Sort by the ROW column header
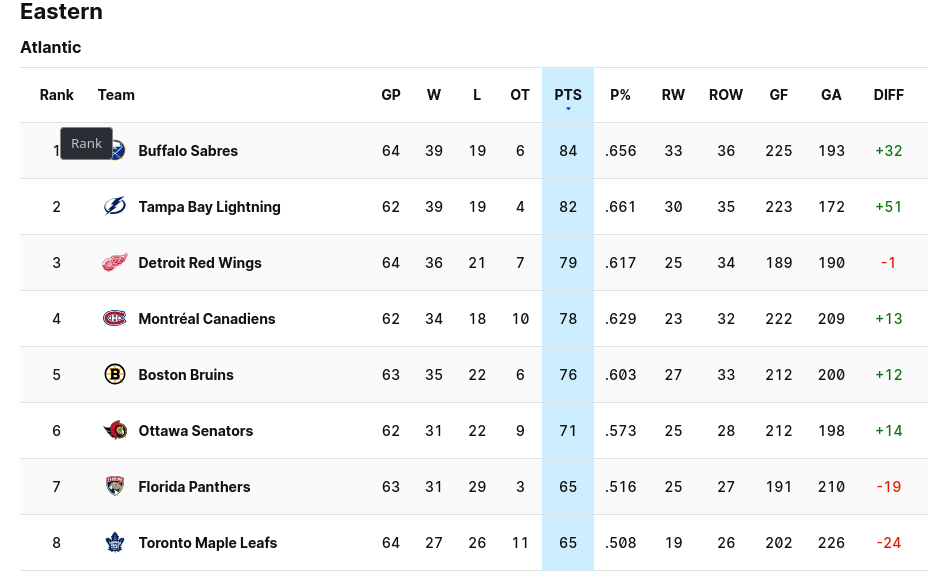This screenshot has width=928, height=585. pyautogui.click(x=725, y=95)
